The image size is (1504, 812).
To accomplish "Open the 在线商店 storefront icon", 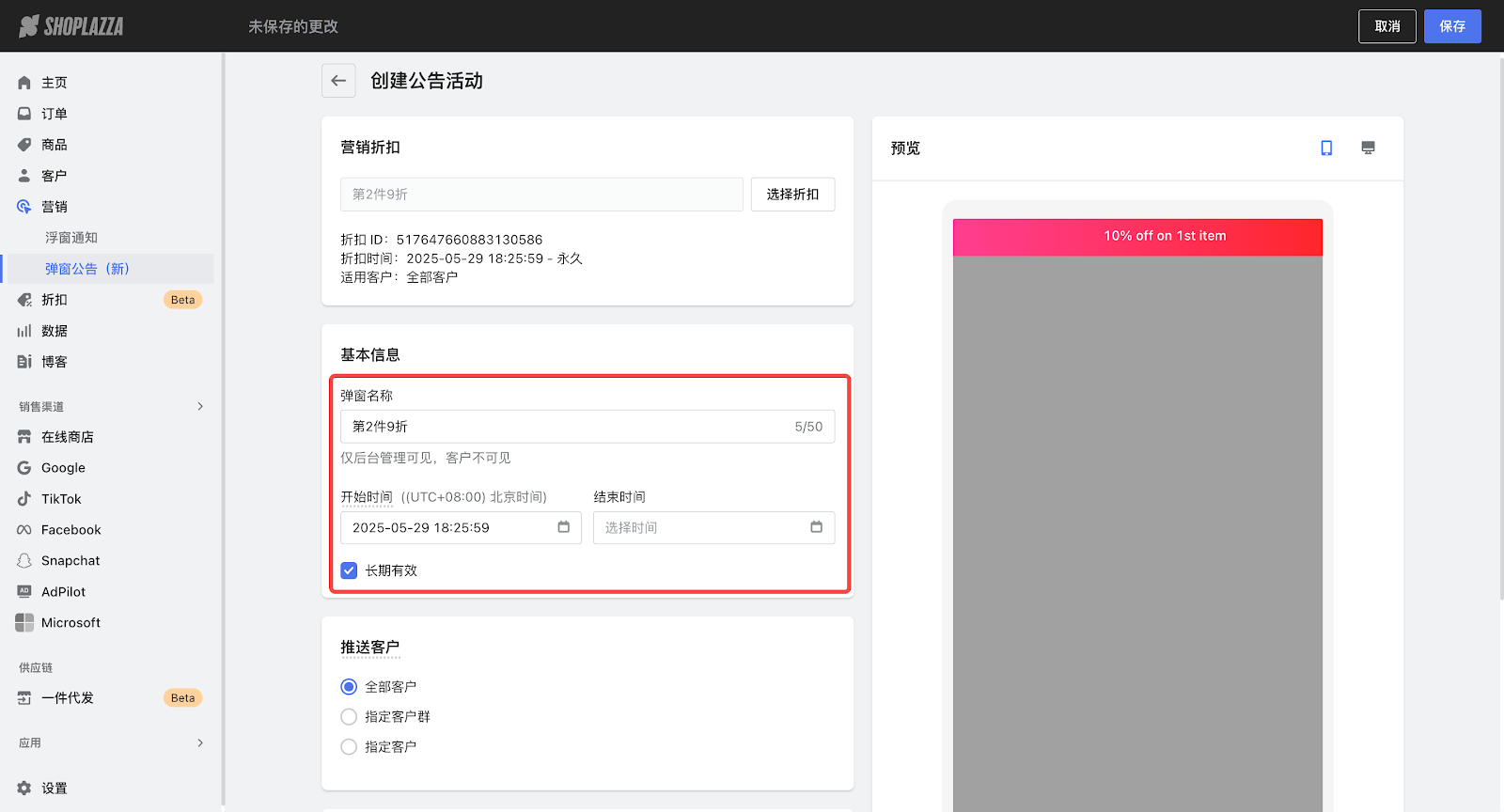I will click(x=24, y=437).
